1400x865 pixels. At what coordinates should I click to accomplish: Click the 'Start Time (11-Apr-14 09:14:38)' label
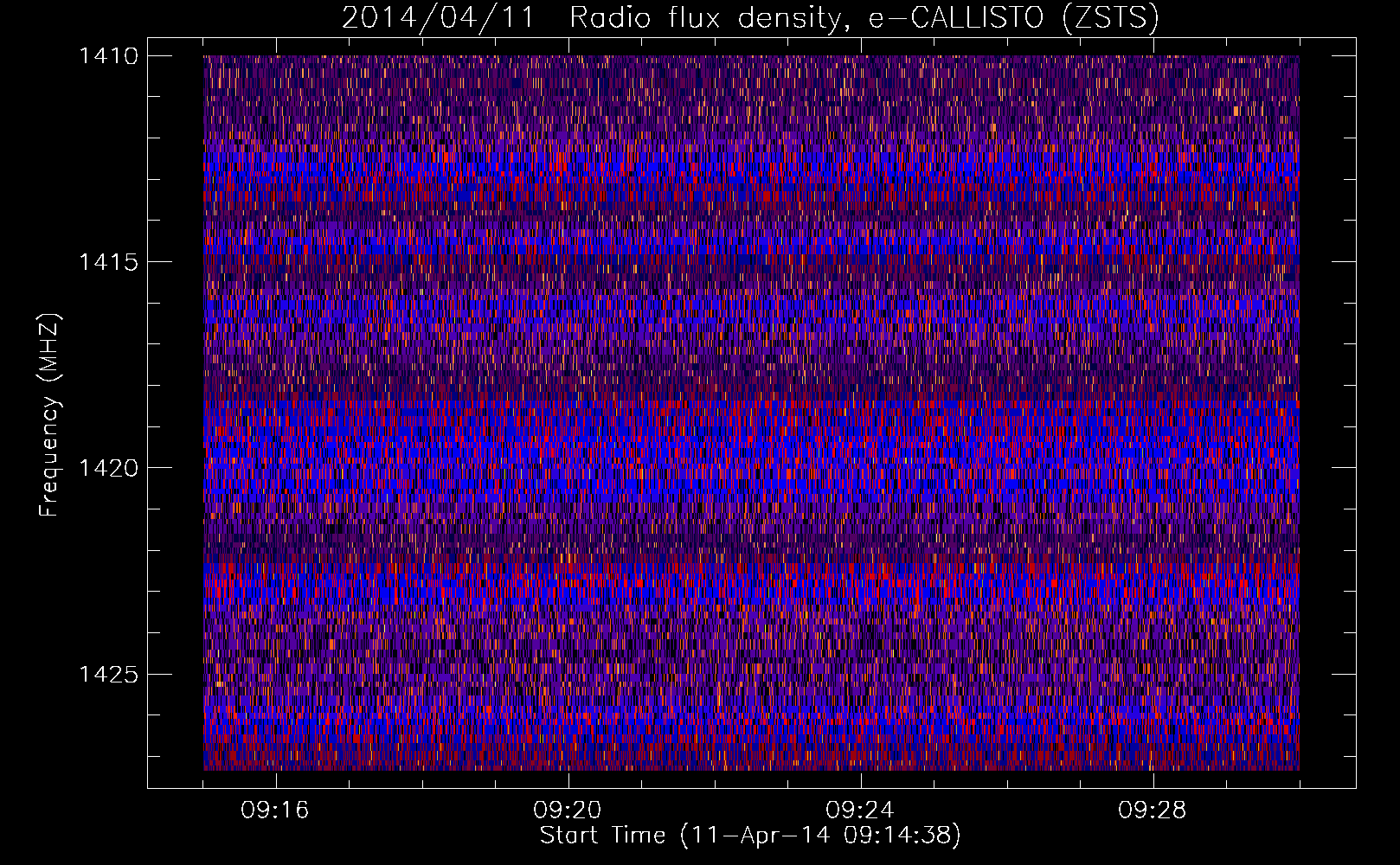pos(750,836)
